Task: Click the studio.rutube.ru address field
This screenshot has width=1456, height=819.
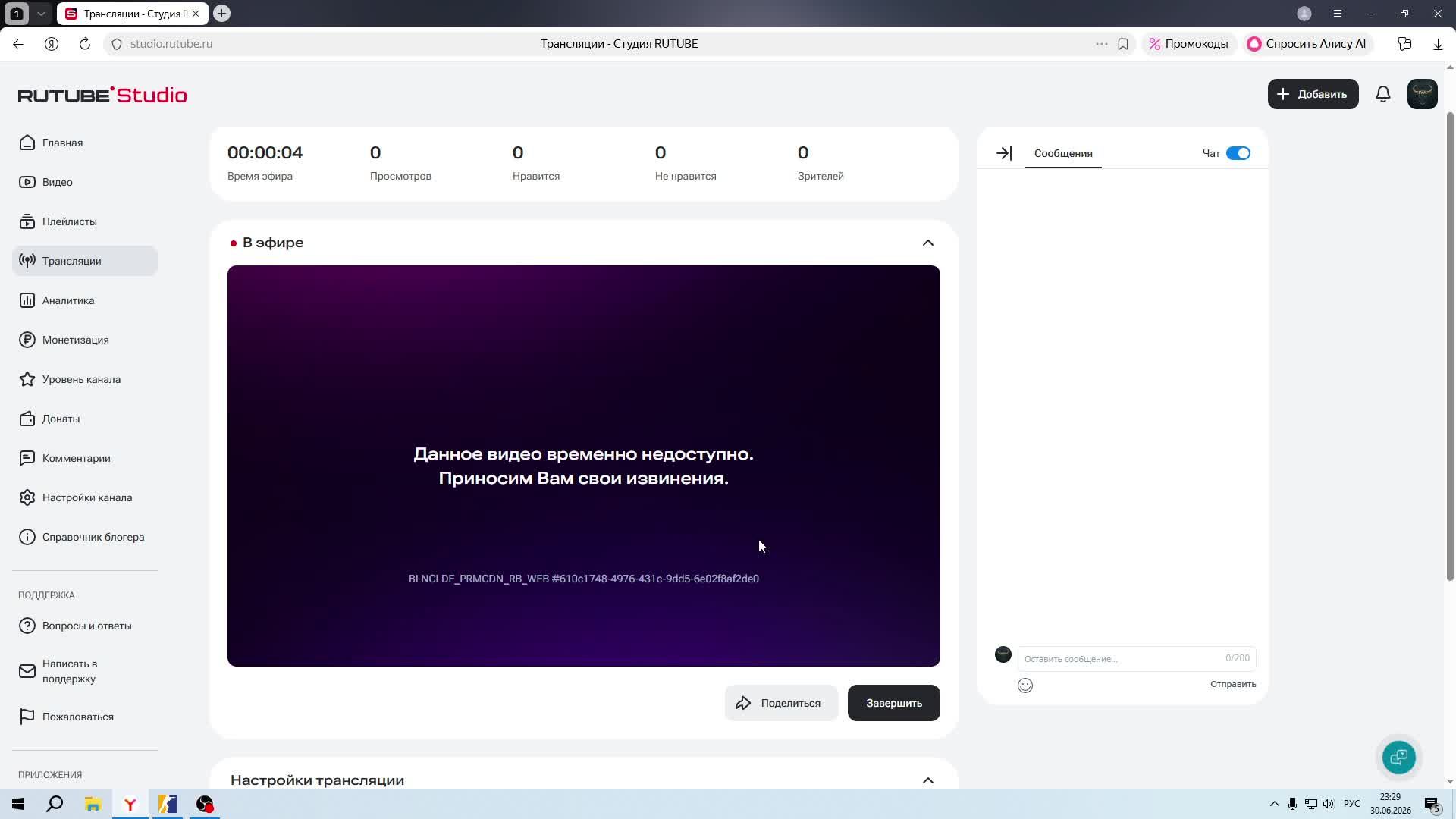Action: (x=171, y=44)
